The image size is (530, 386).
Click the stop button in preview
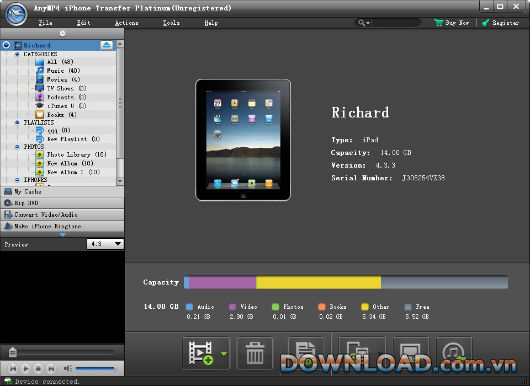pyautogui.click(x=39, y=368)
